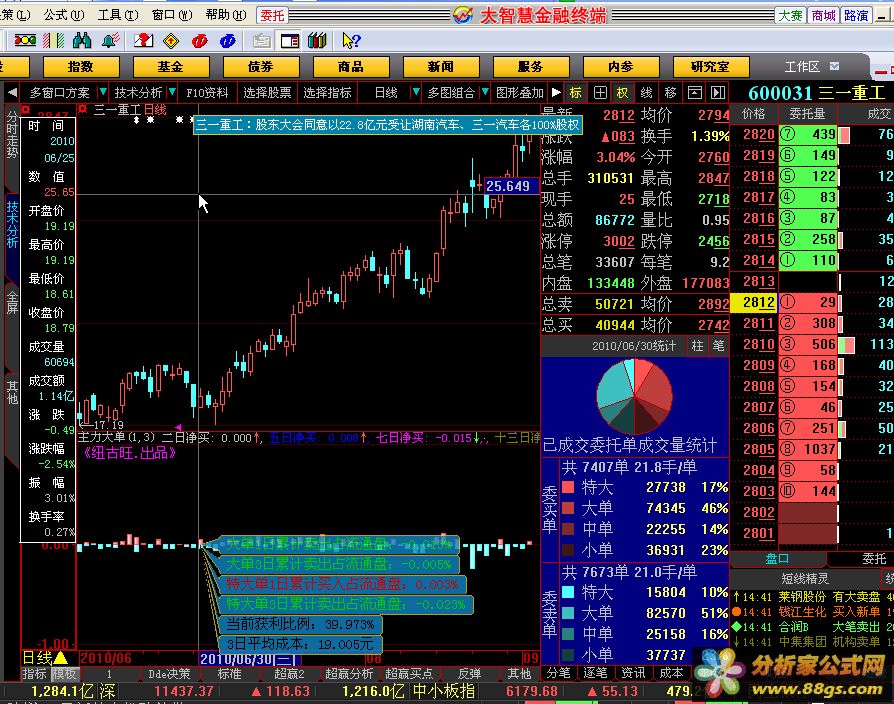
Task: Select the 商品 category tab
Action: click(351, 67)
